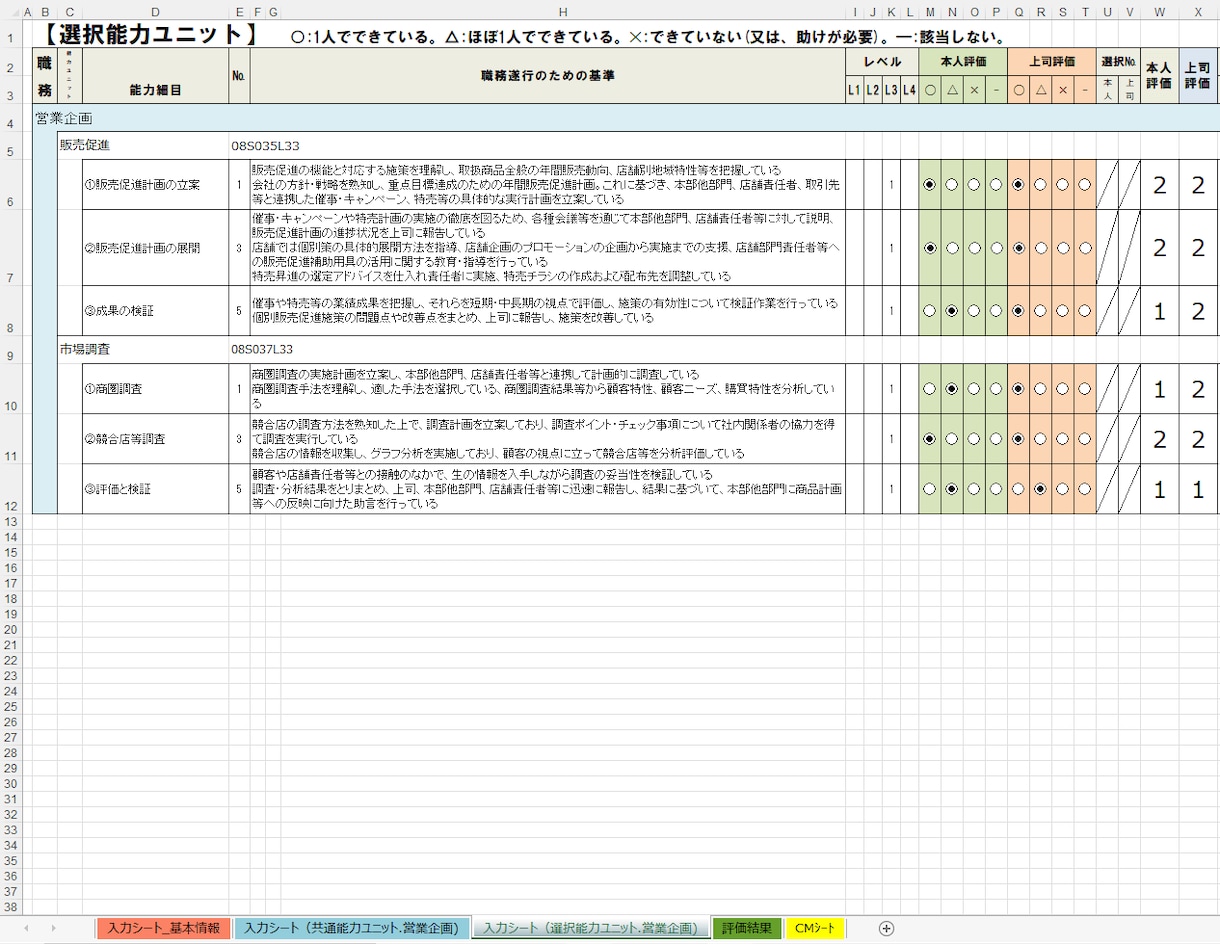
Task: Select the 選択能力ユニット.営業企画 sheet tab
Action: pyautogui.click(x=590, y=928)
